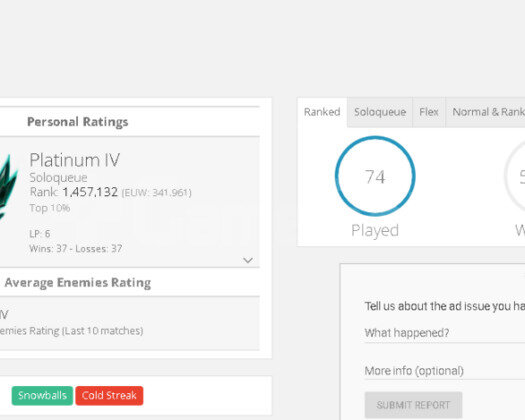Click the More info (optional) field

click(445, 371)
